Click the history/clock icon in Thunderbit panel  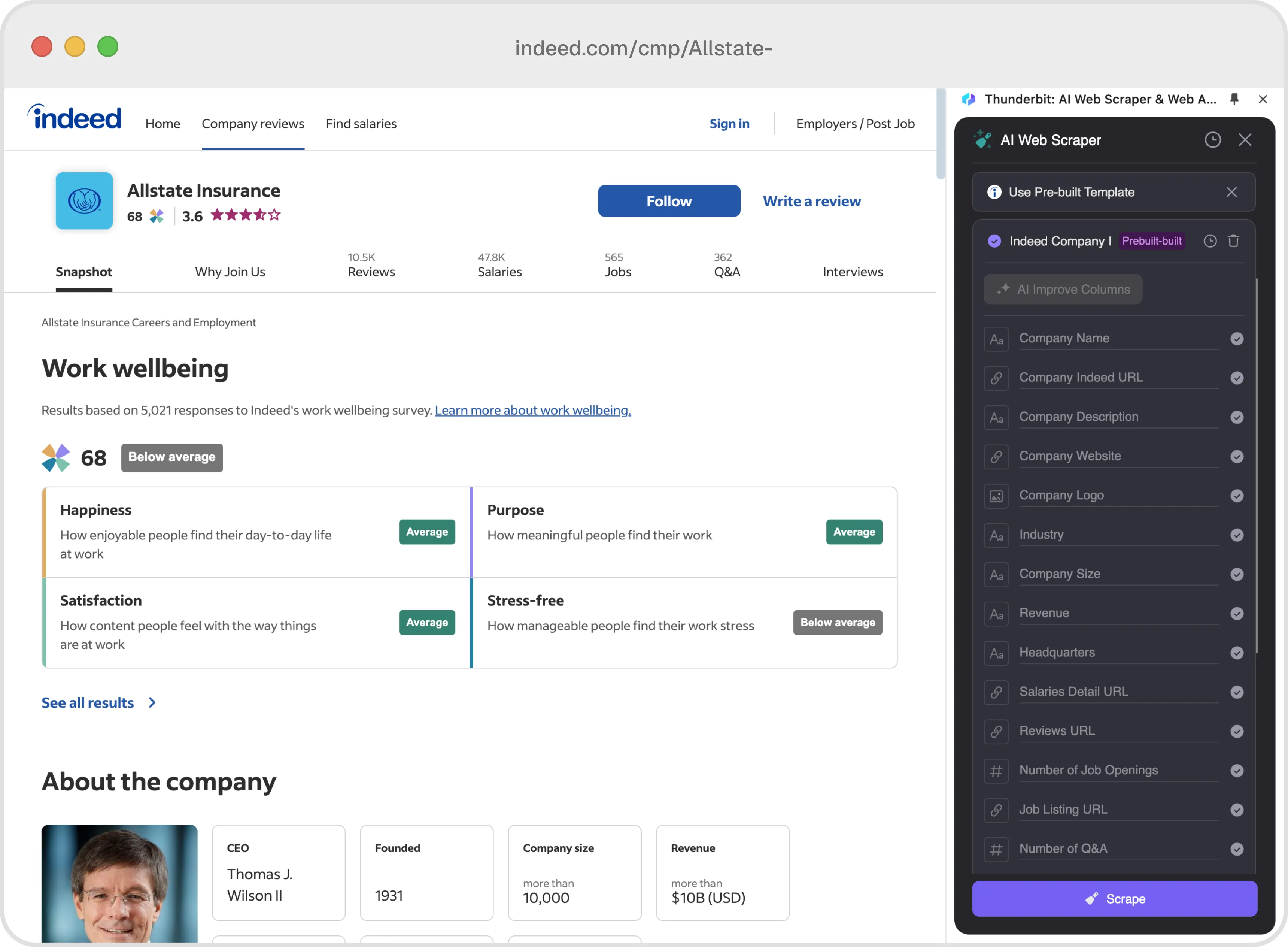[1213, 139]
